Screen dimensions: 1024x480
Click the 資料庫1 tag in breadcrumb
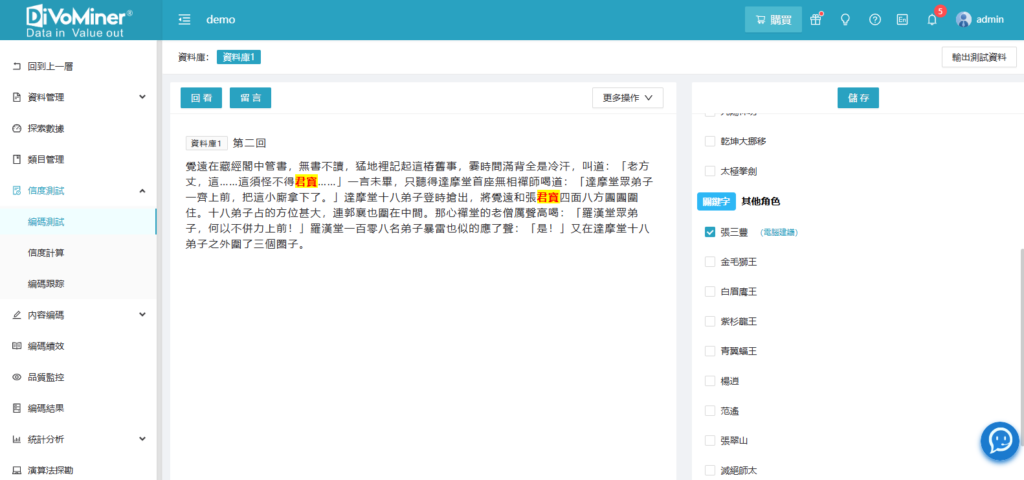(x=239, y=57)
